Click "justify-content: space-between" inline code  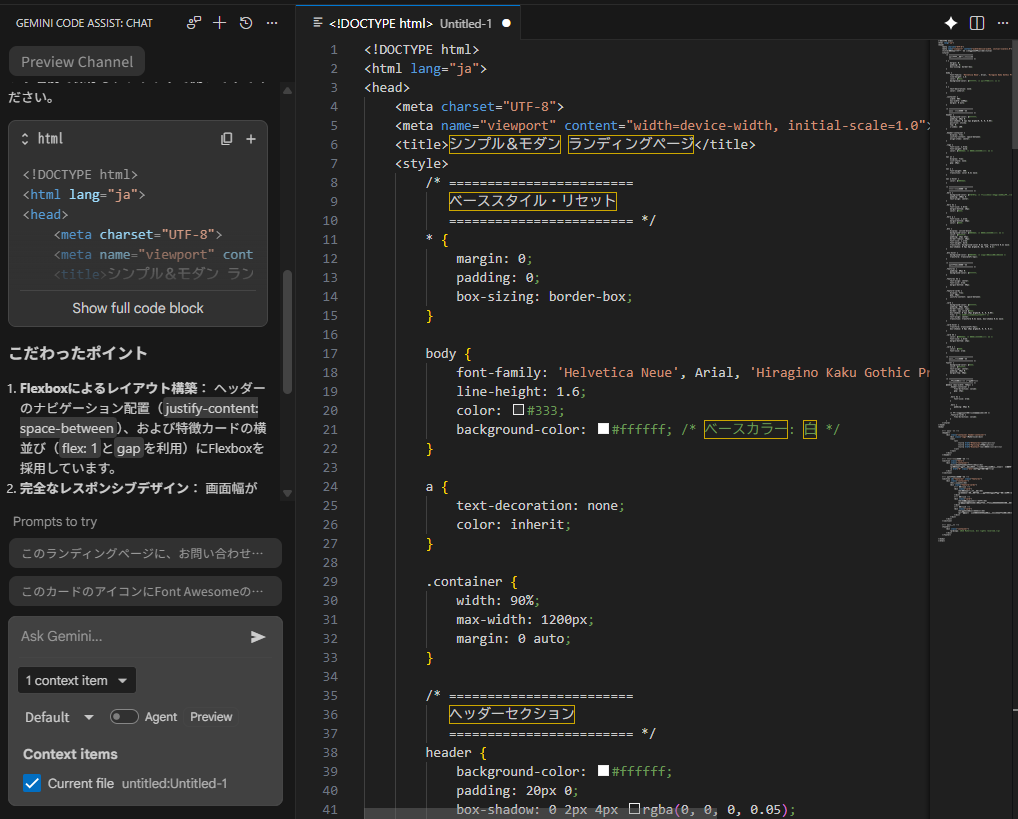139,418
